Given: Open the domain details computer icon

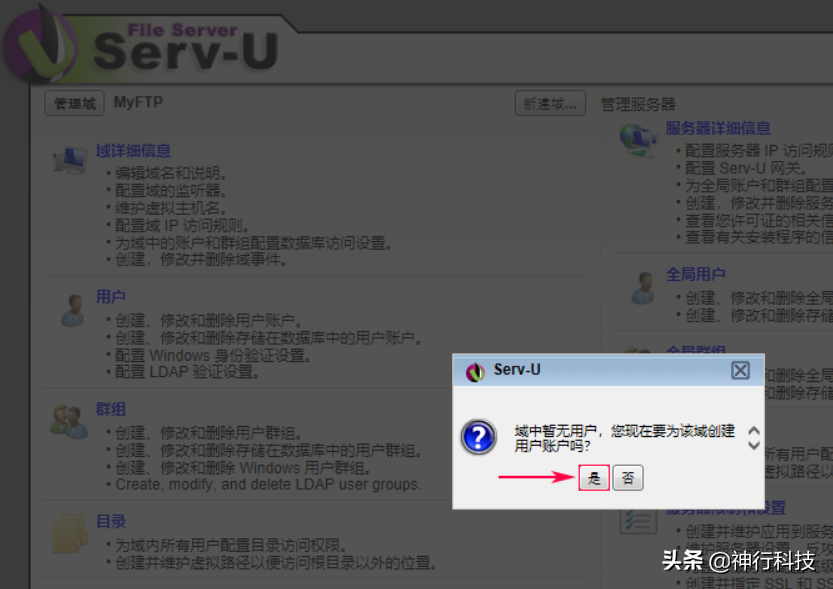Looking at the screenshot, I should (x=70, y=160).
